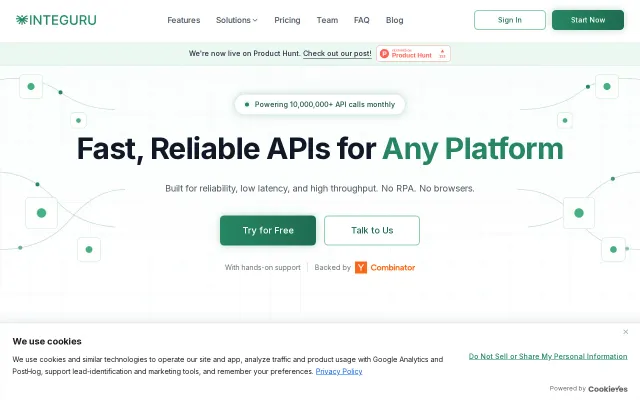Go to the Pricing page
640x400 pixels.
click(x=287, y=20)
